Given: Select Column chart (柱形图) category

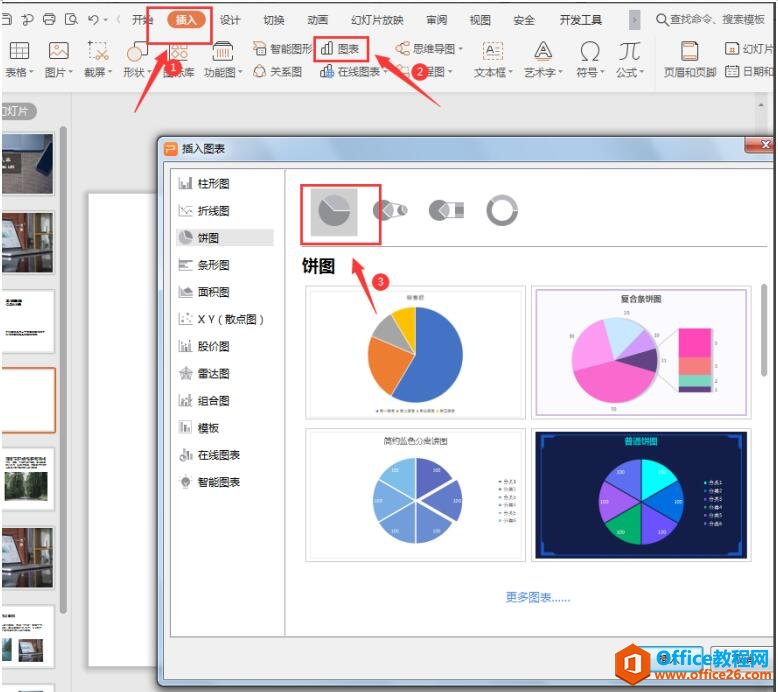Looking at the screenshot, I should pos(224,184).
